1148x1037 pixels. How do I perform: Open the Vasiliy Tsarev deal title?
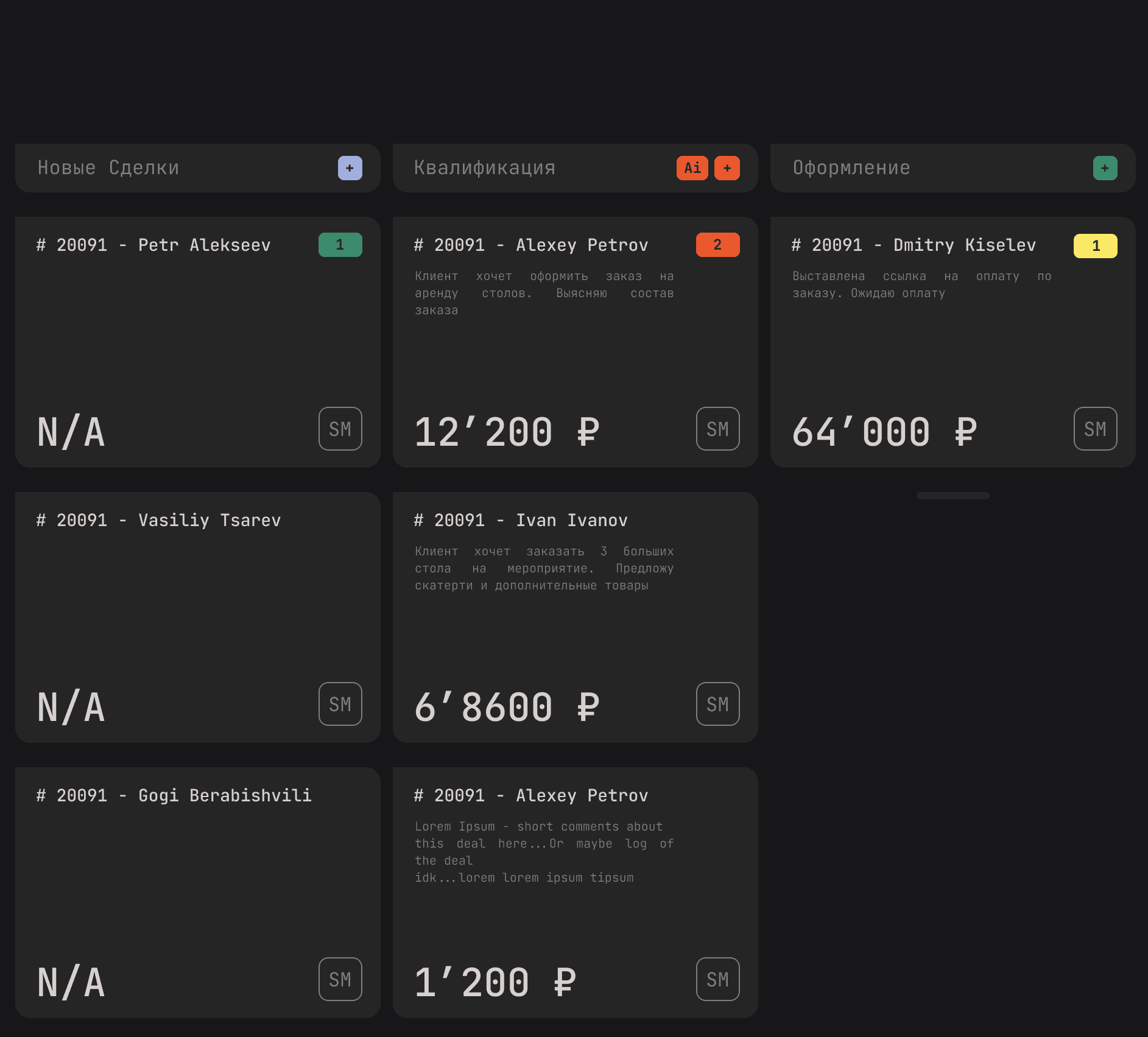[158, 521]
